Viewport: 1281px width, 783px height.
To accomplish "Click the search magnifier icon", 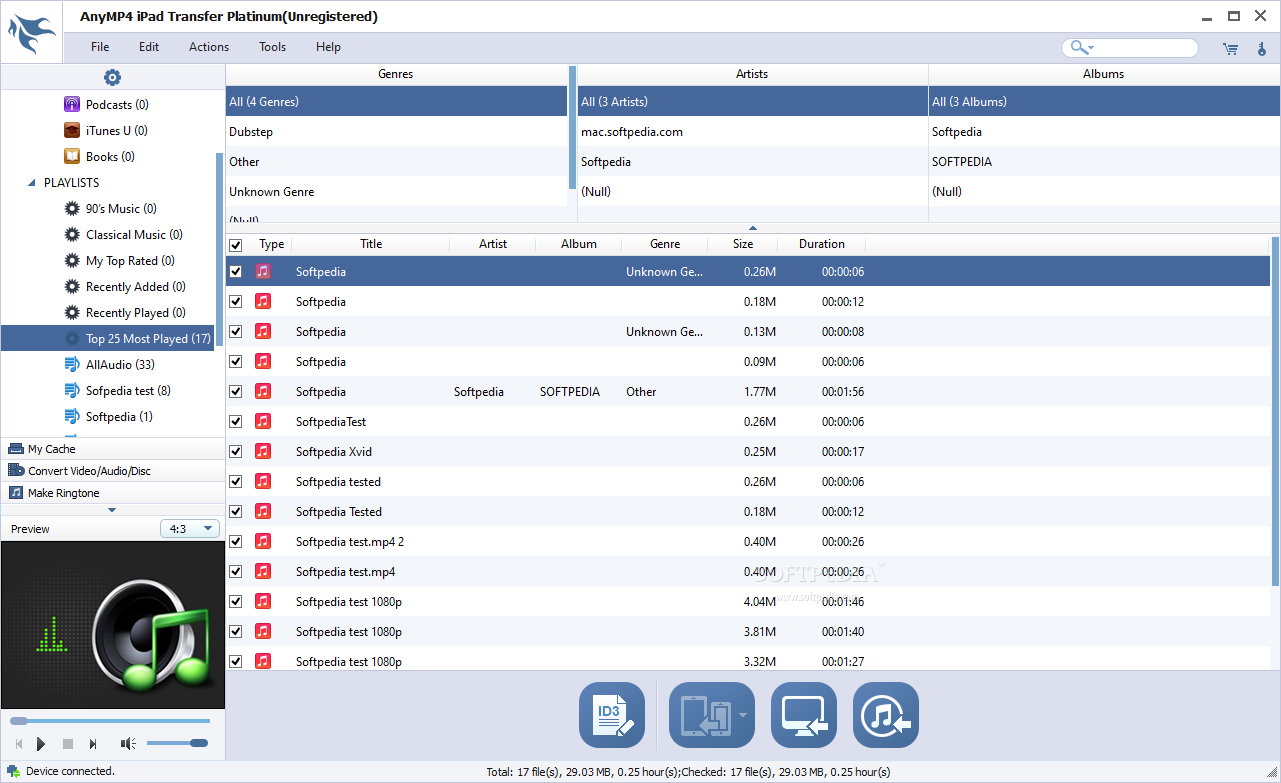I will (1077, 47).
